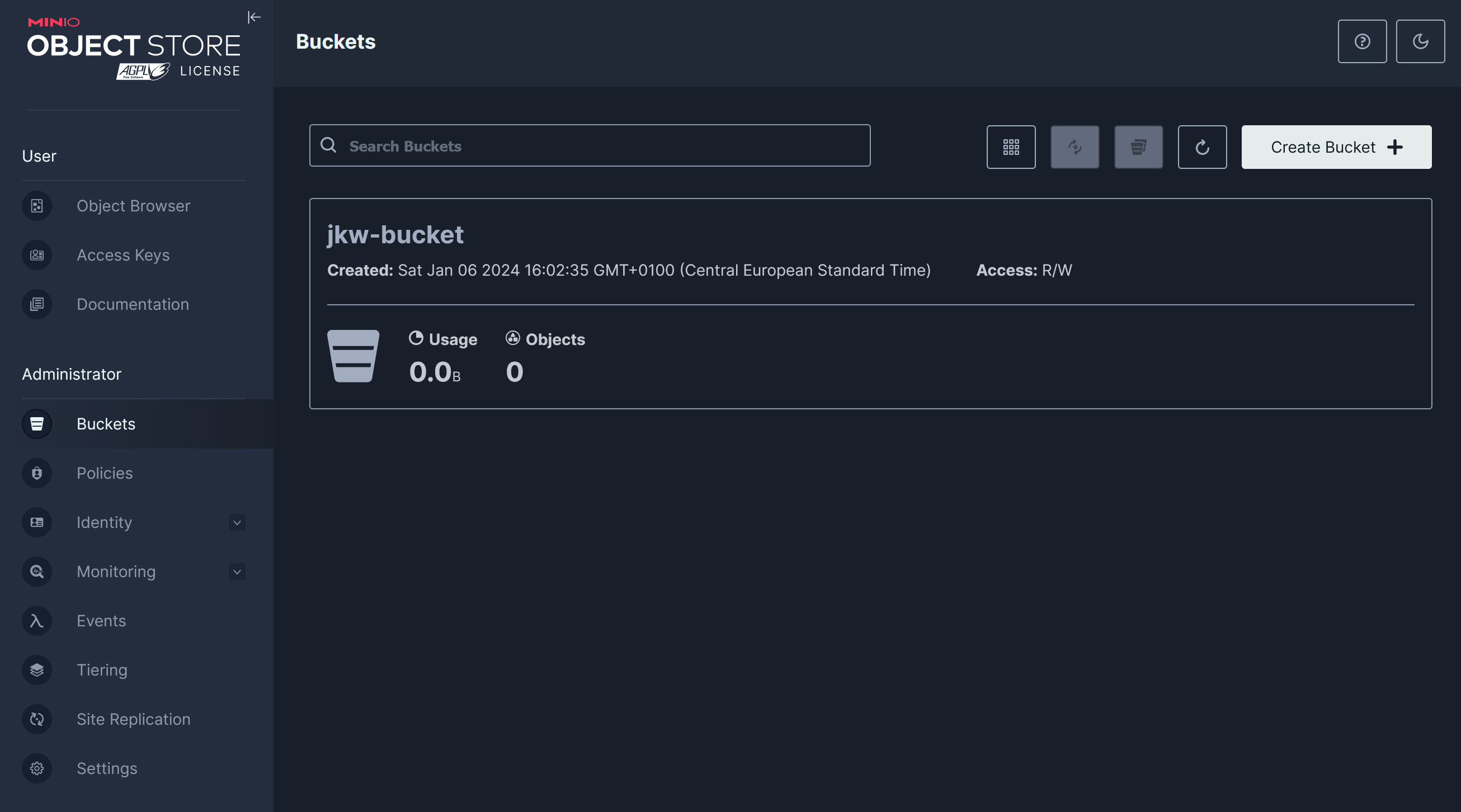Switch bucket display to grid view
The height and width of the screenshot is (812, 1461).
(x=1011, y=147)
